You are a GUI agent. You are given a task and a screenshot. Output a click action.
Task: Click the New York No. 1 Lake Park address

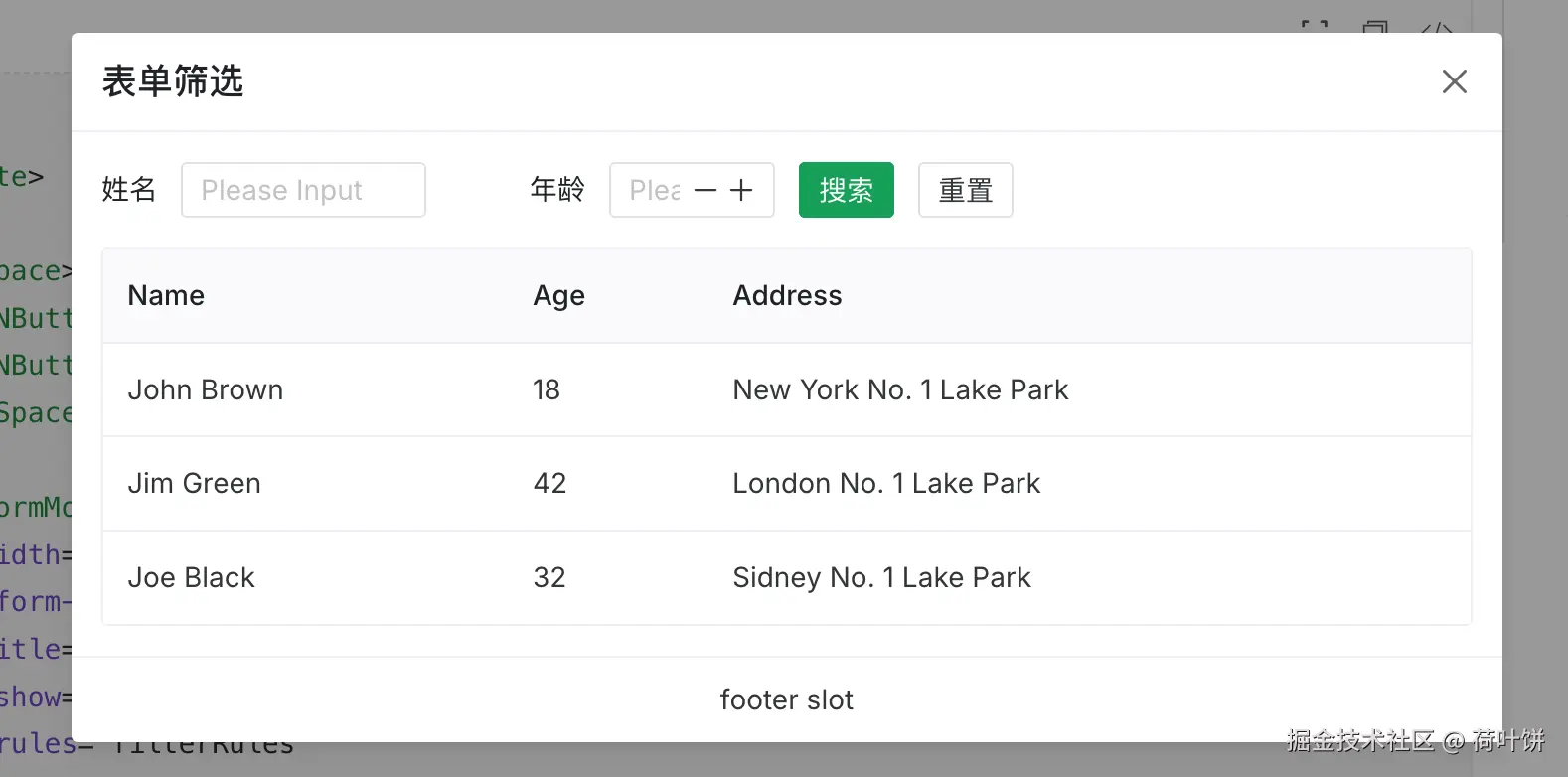(900, 389)
